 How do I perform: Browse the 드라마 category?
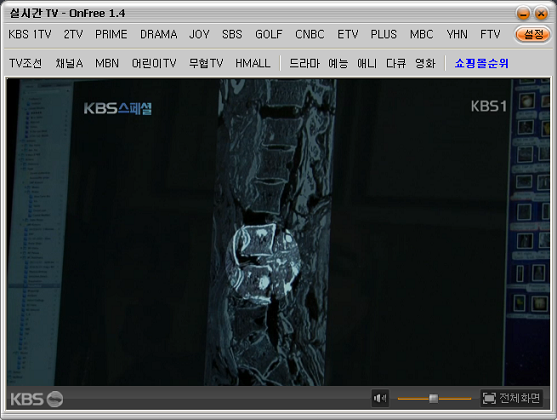pos(304,63)
